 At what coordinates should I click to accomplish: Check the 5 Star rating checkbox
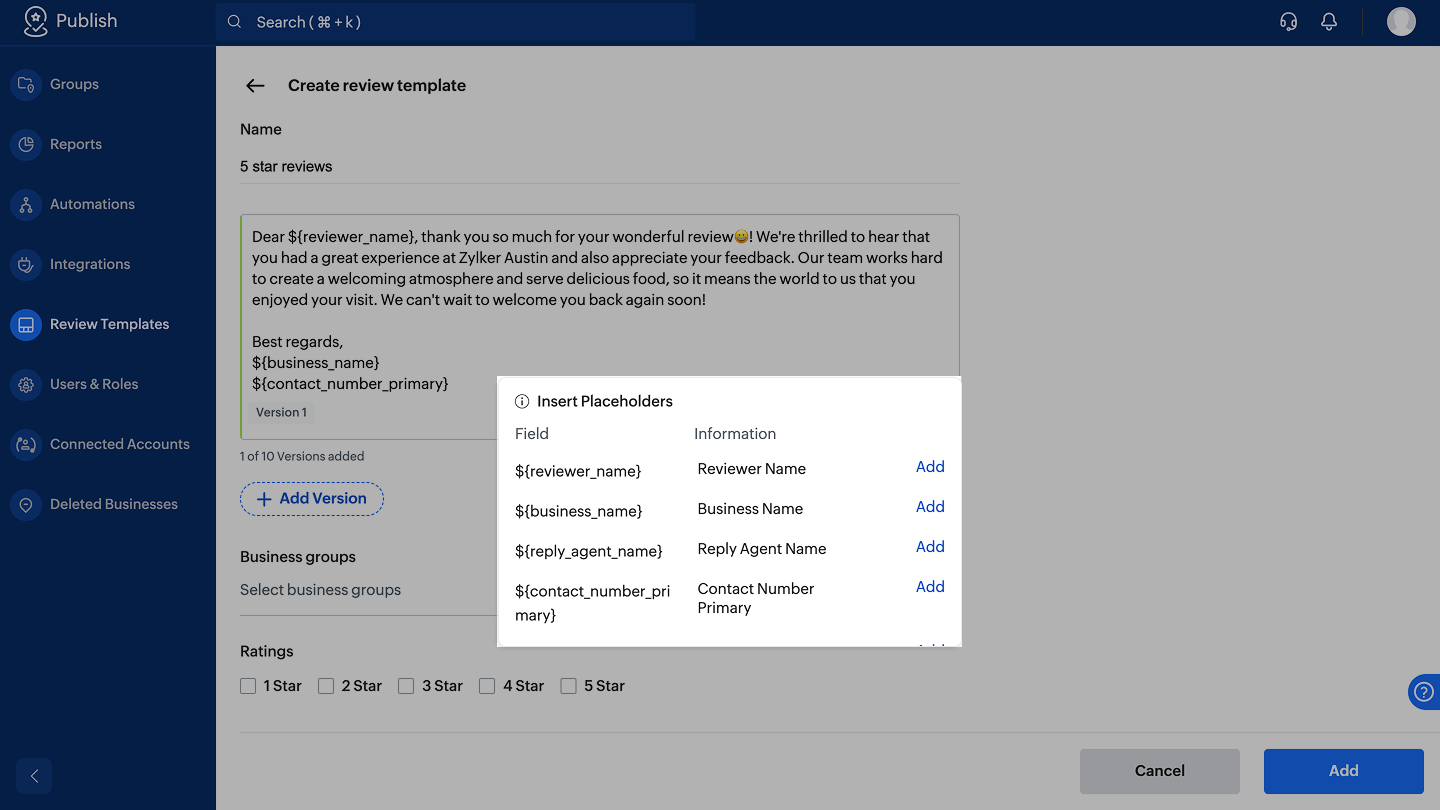point(568,686)
